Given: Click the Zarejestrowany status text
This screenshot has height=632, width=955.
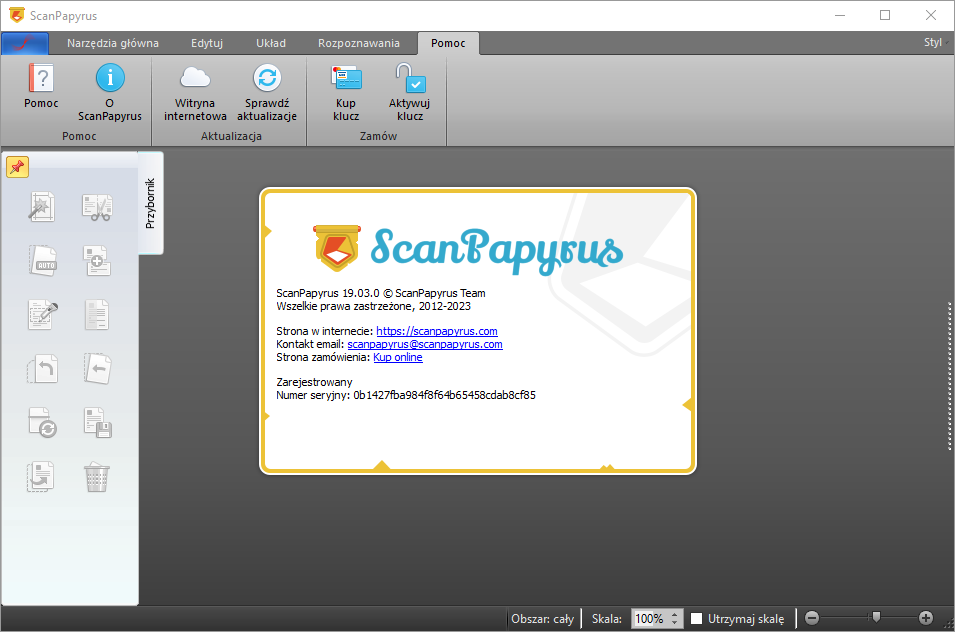Looking at the screenshot, I should [x=314, y=382].
